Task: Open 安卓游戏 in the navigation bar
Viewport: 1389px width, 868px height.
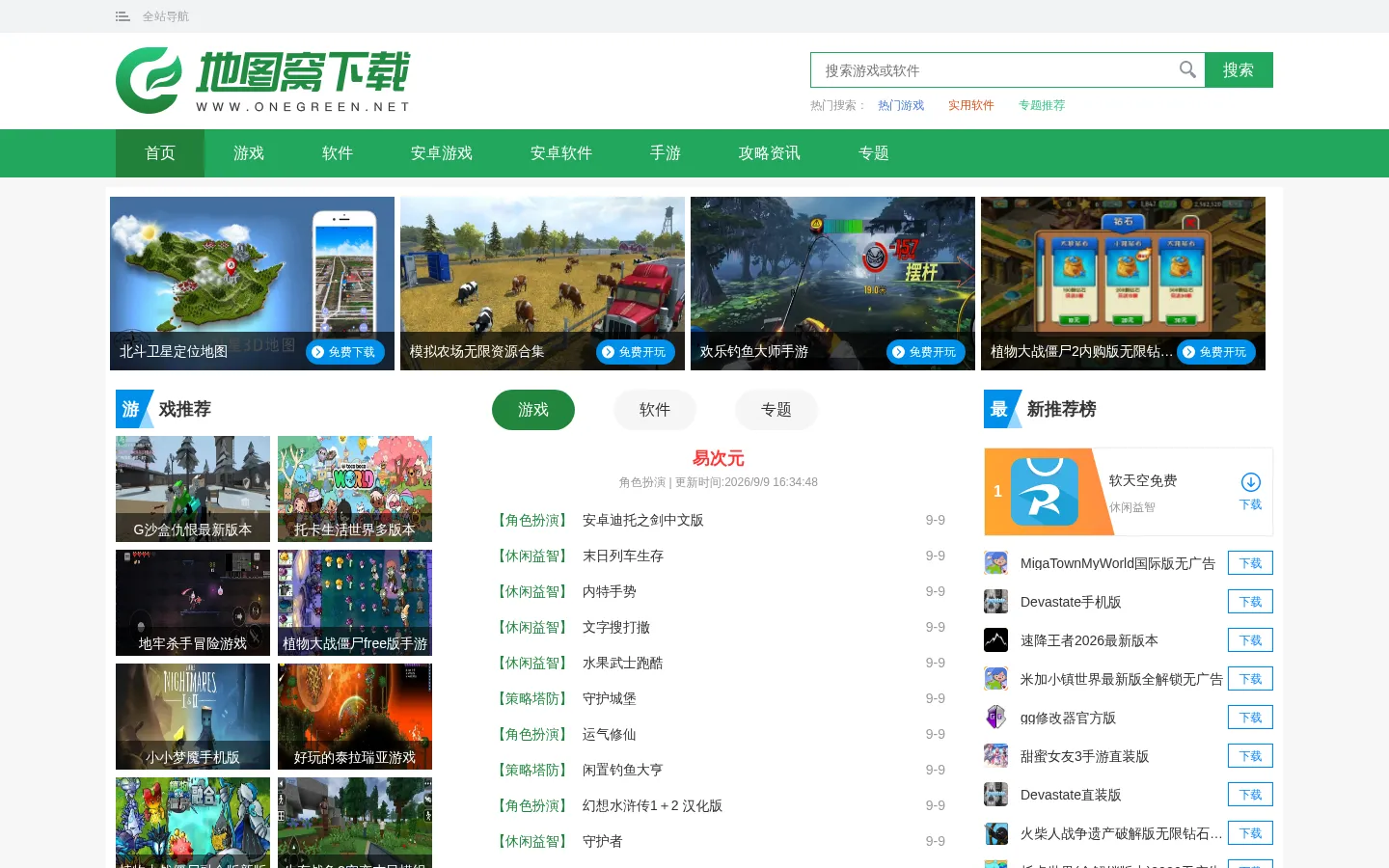Action: coord(442,153)
